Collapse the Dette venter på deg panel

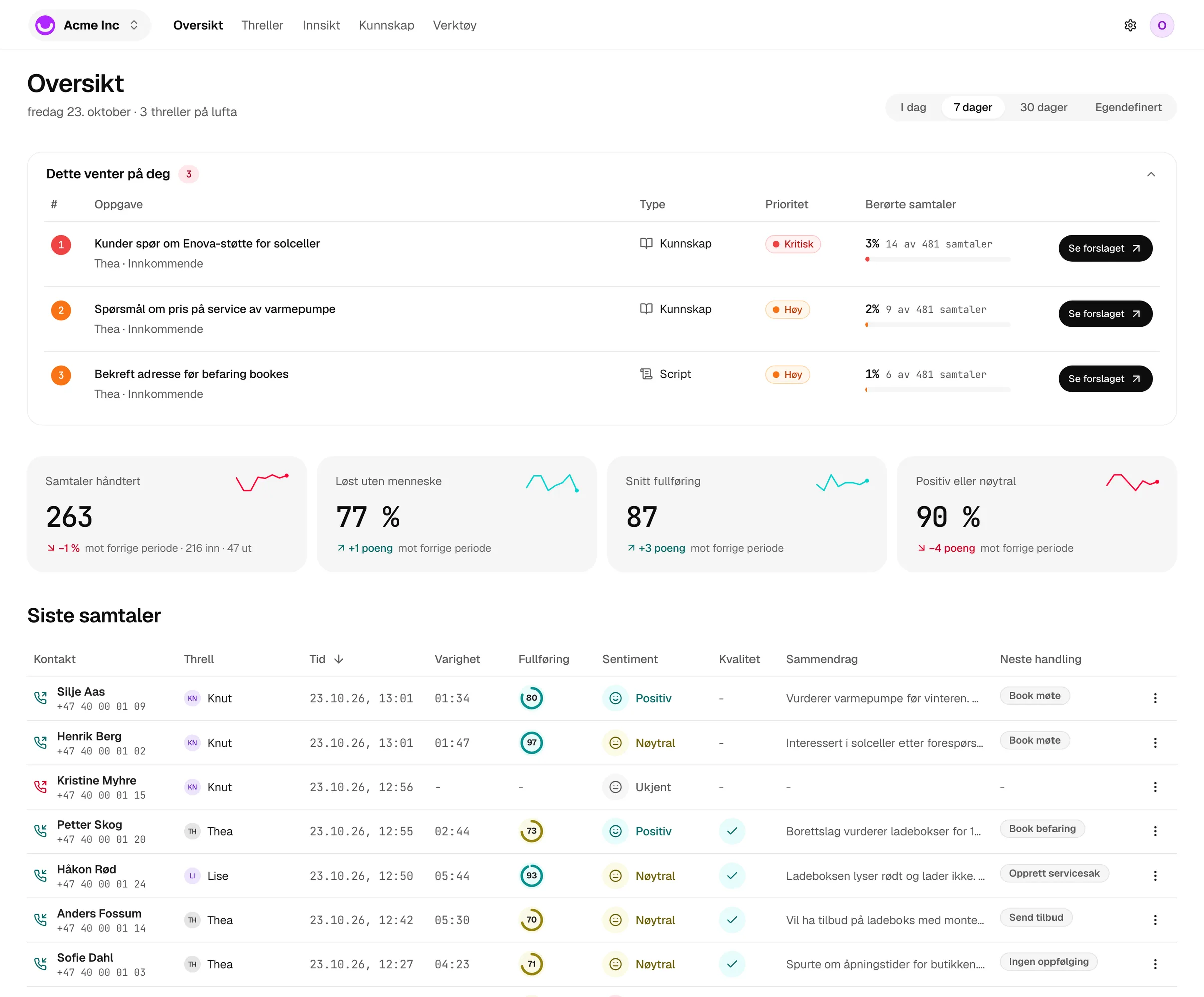click(x=1151, y=174)
